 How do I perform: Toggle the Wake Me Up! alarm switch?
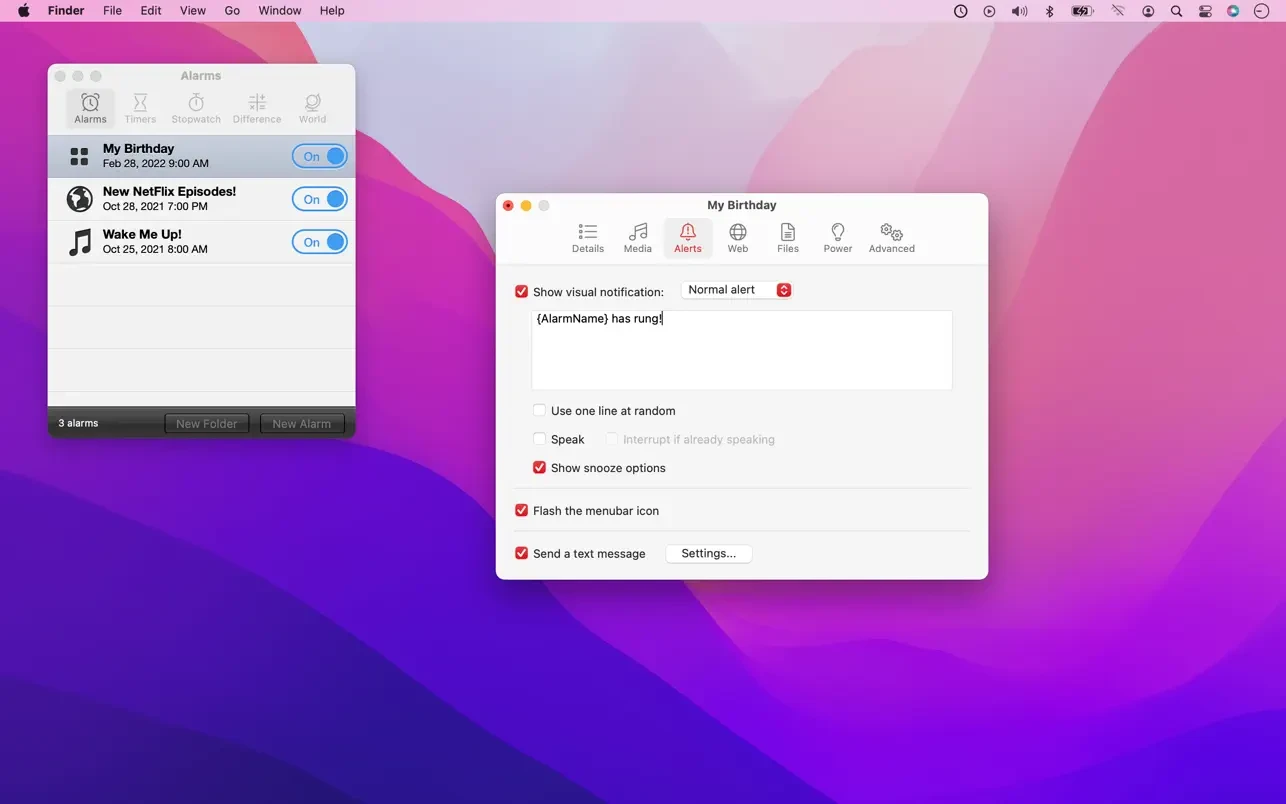coord(320,242)
